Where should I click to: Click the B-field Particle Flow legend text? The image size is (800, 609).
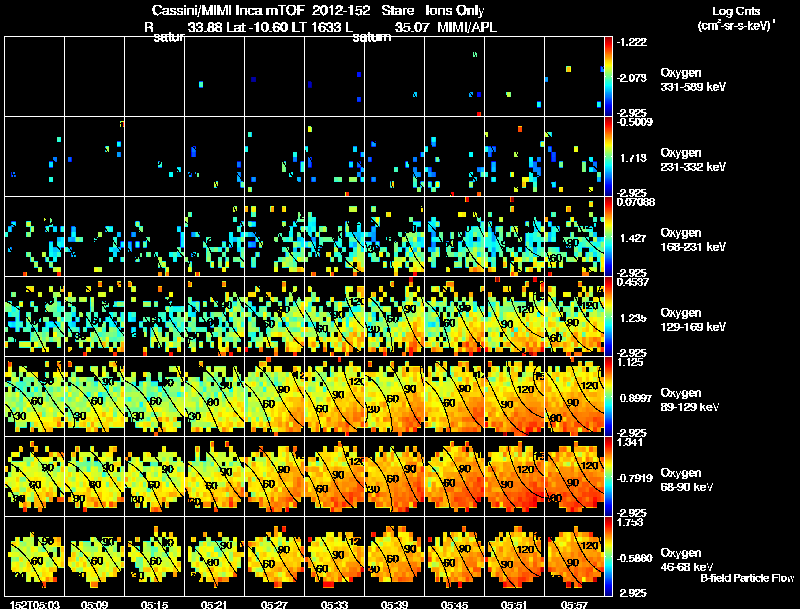[747, 578]
